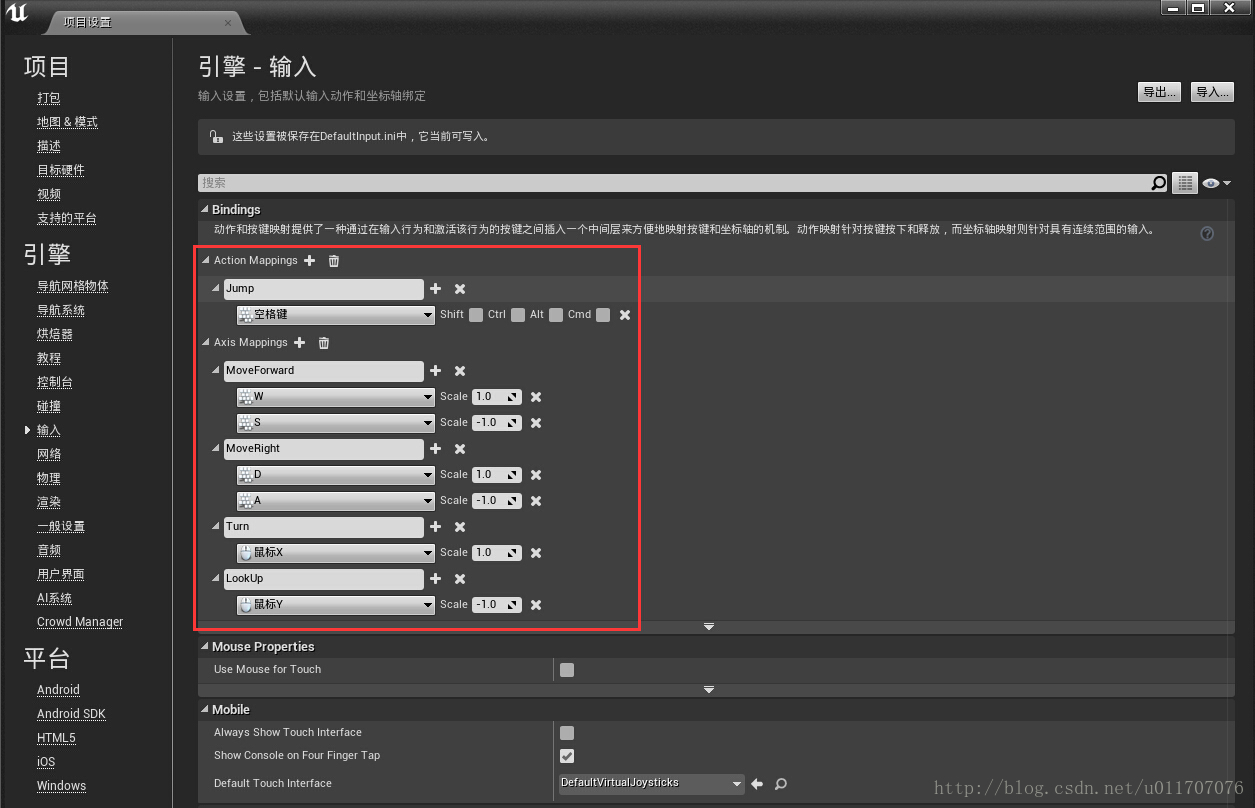Use selected asset arrow for Touch Interface

tap(757, 784)
